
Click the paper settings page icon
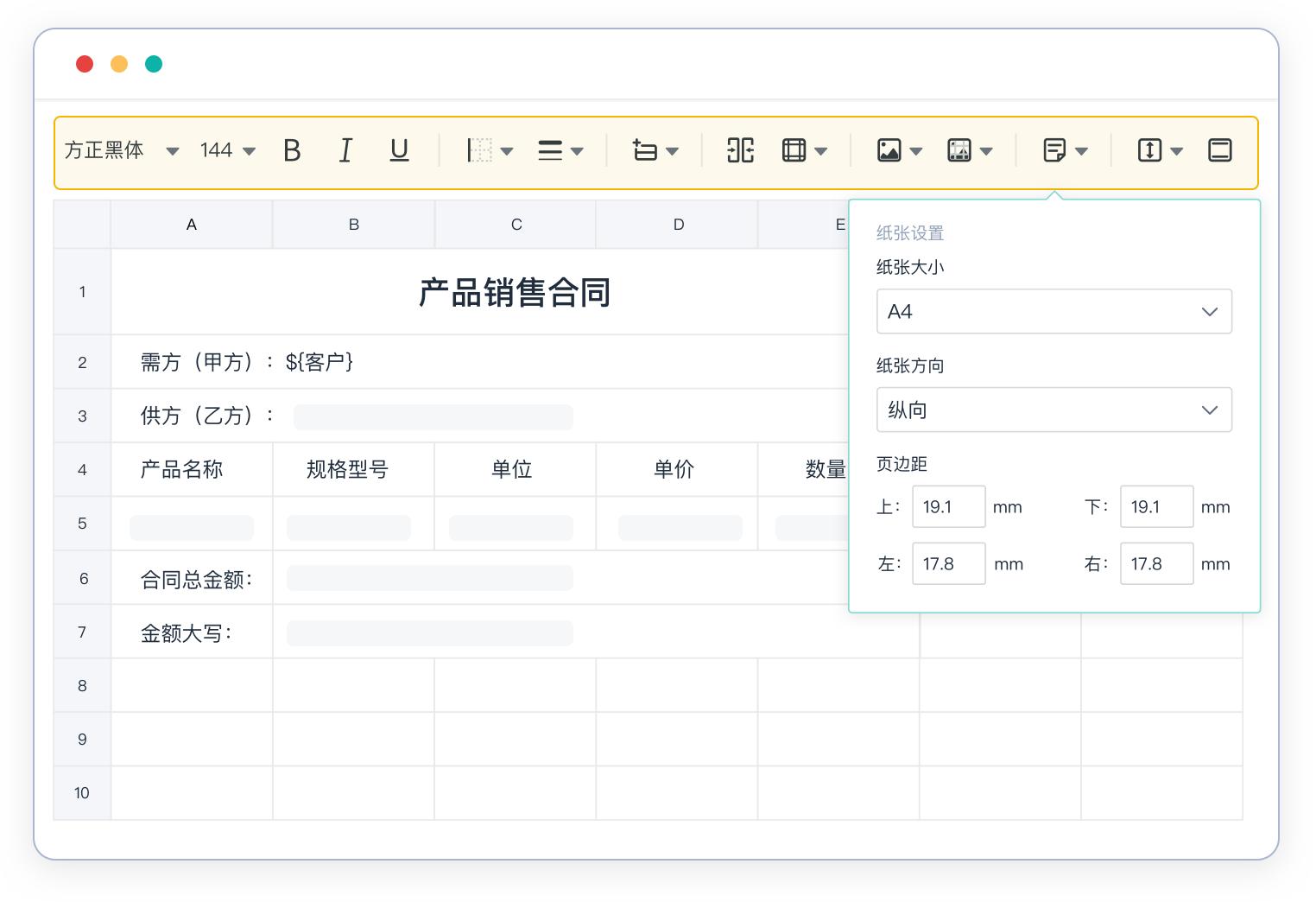click(1054, 150)
